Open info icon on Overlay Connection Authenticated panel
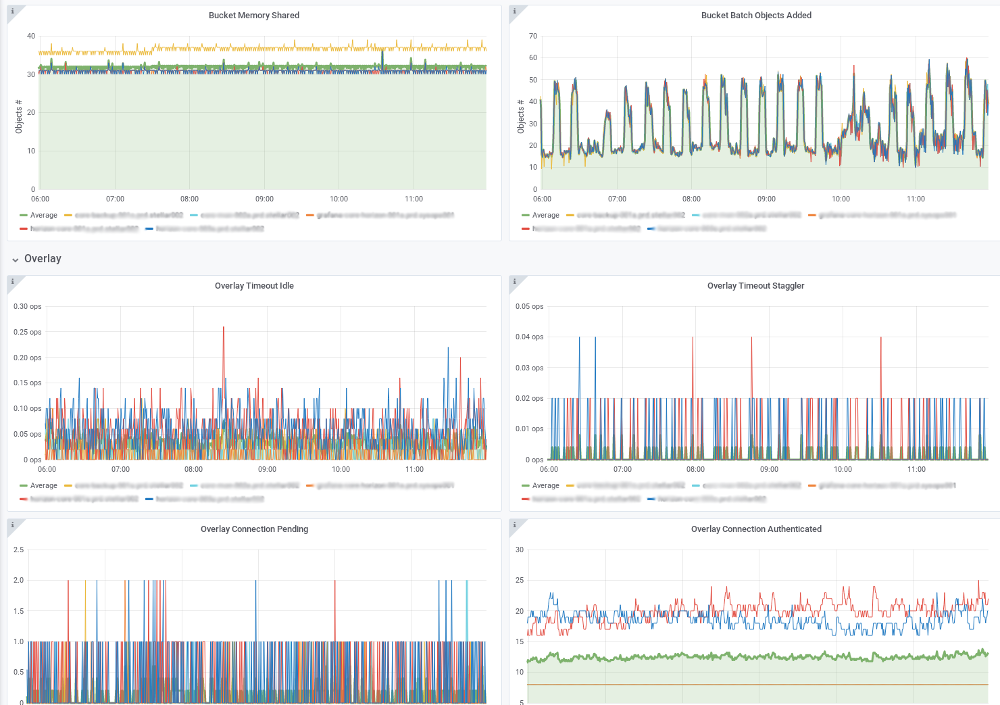The width and height of the screenshot is (1000, 705). click(515, 524)
